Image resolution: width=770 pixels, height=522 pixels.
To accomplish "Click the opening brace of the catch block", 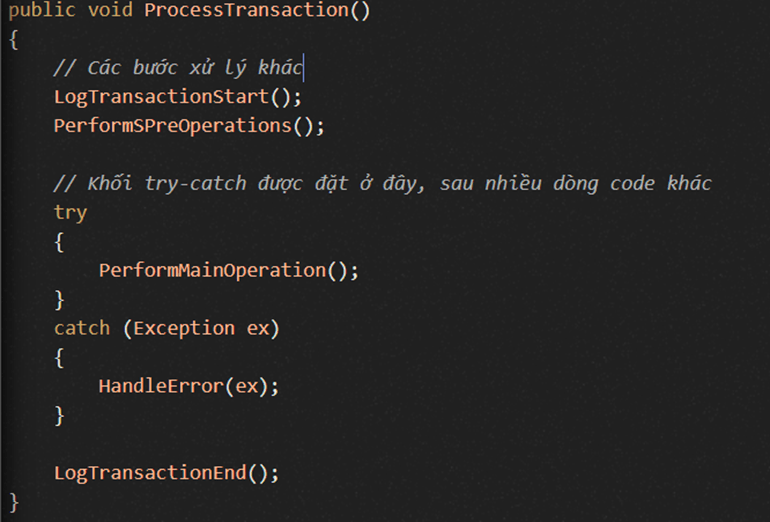I will pos(59,357).
